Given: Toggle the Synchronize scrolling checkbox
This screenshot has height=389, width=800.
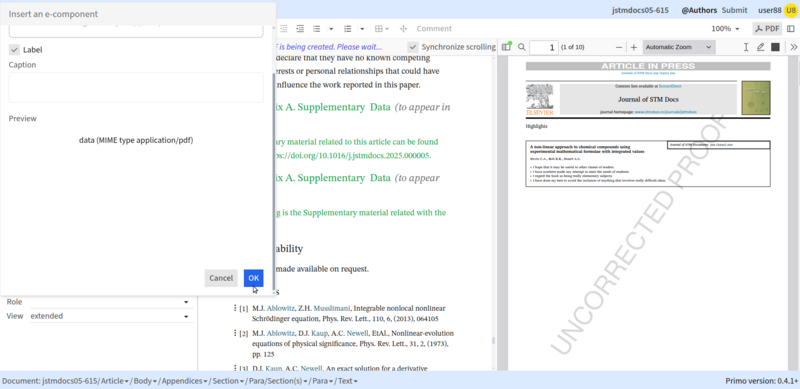Looking at the screenshot, I should tap(413, 47).
